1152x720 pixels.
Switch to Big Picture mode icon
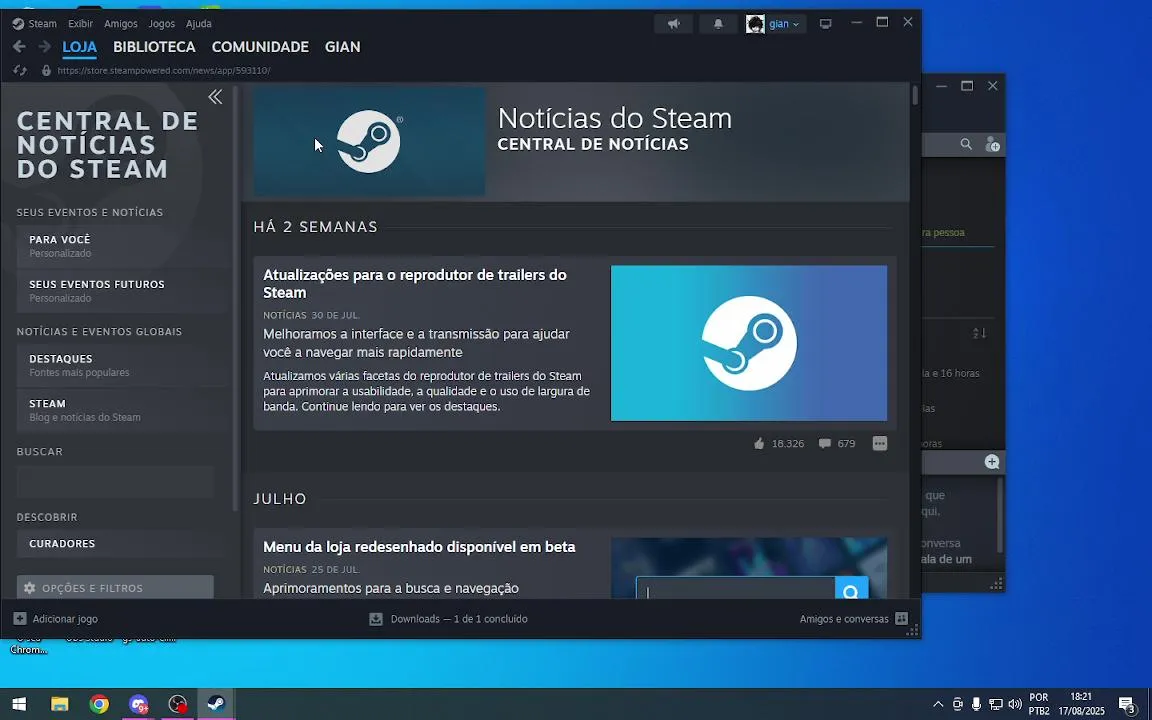click(826, 24)
